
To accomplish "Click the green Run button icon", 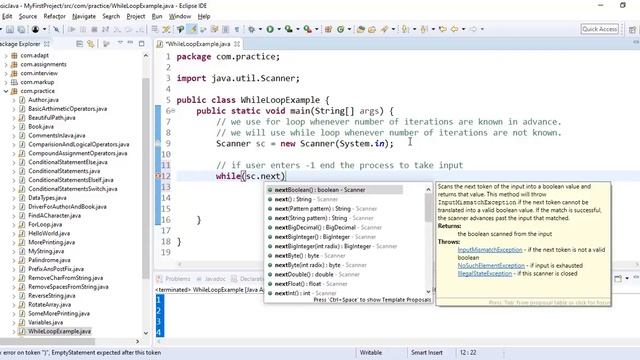I will click(x=270, y=29).
